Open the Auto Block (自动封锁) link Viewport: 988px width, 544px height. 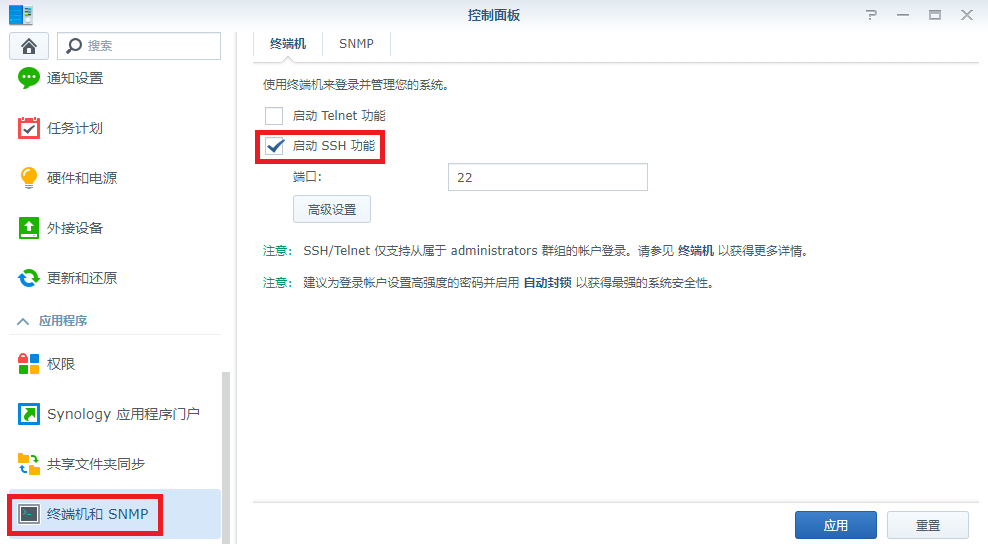coord(547,283)
